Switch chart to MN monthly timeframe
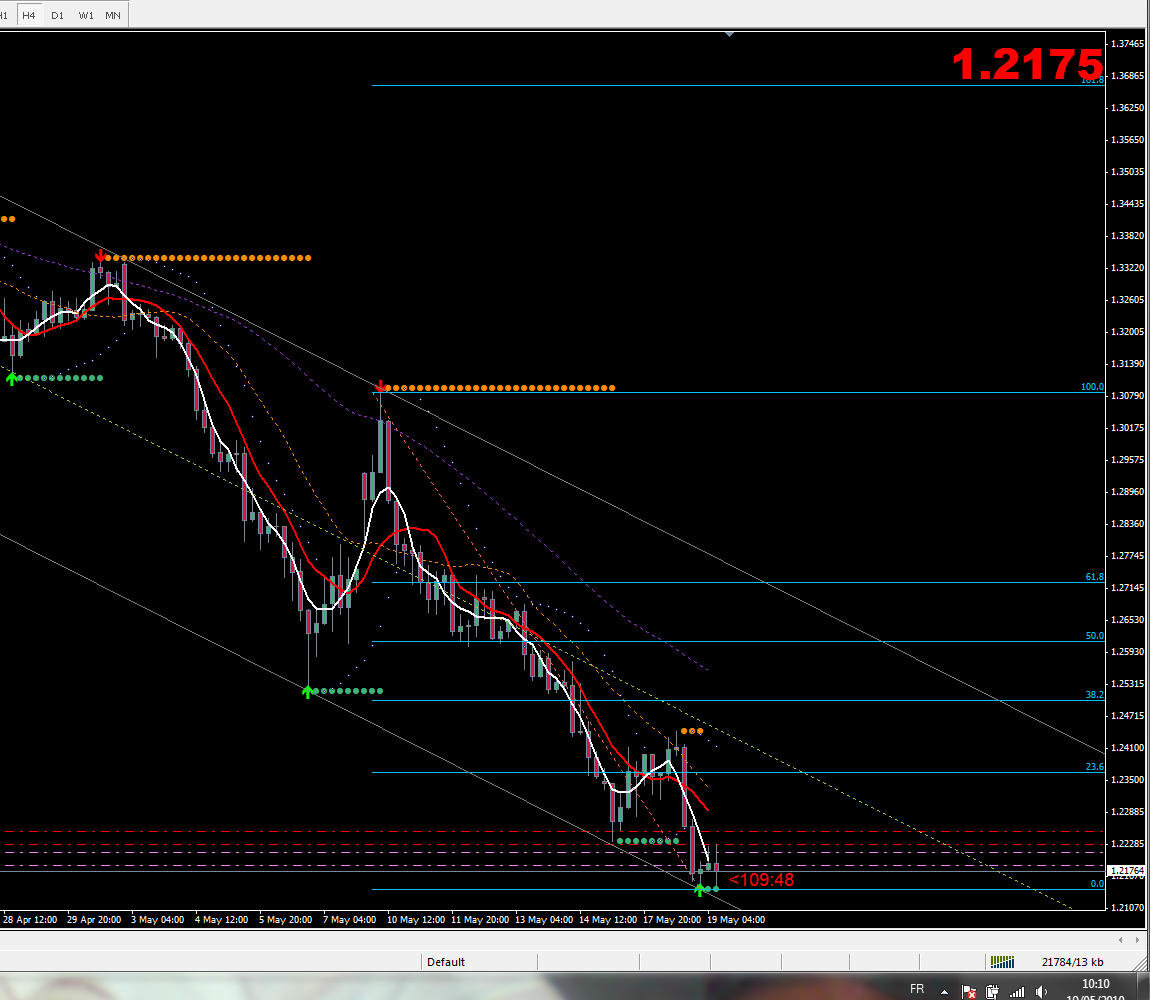 point(113,15)
